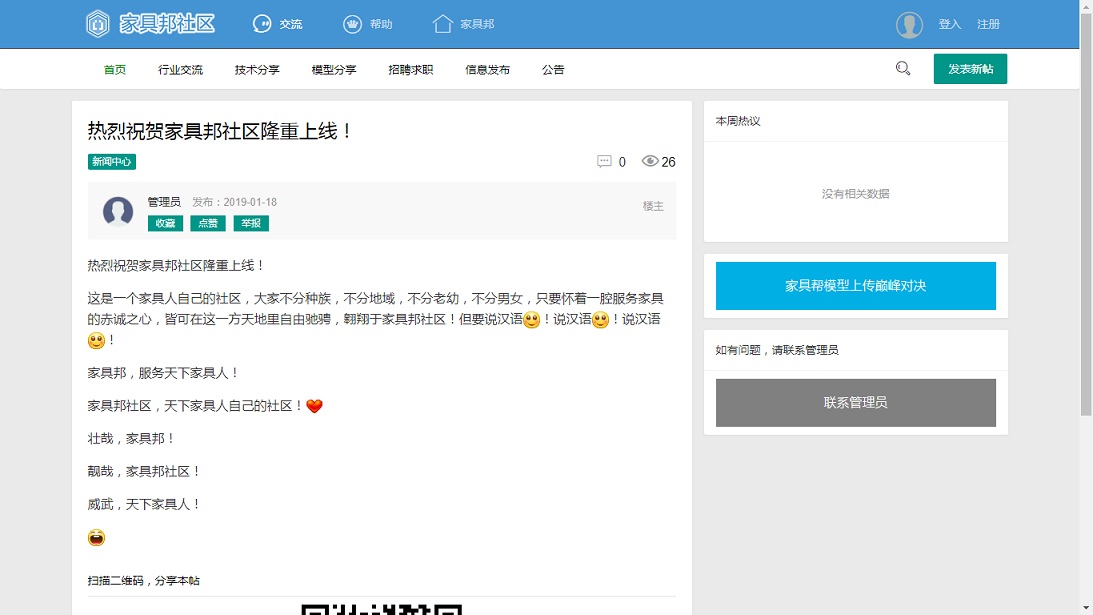The image size is (1093, 615).
Task: Click 如有问题，请联系管理员 heading
Action: click(777, 350)
